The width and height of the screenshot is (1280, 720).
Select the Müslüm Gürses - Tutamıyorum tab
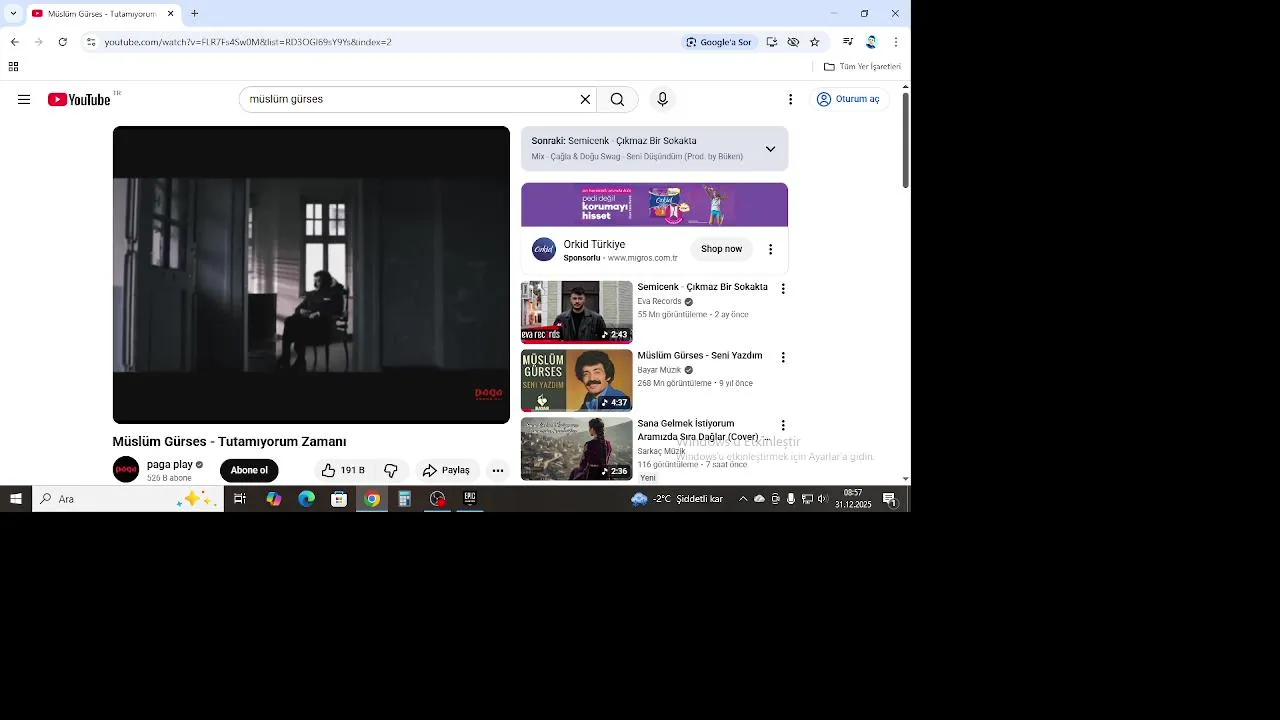pyautogui.click(x=102, y=14)
